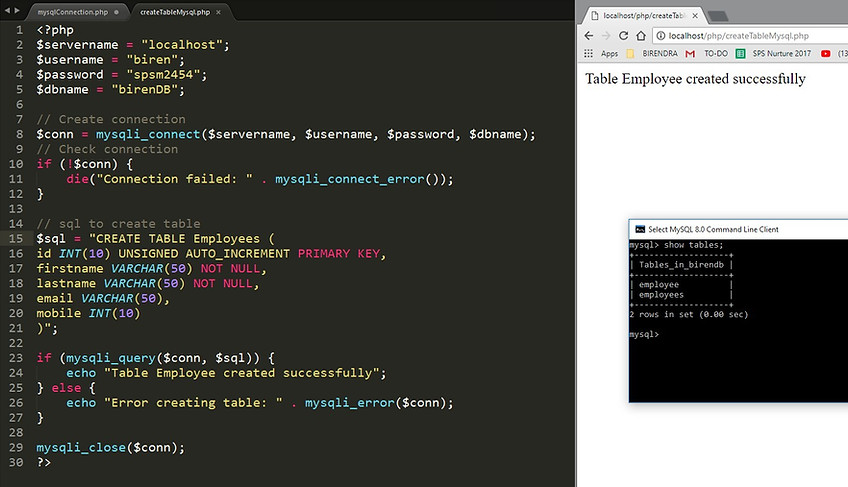Click 'PRIMARY KEY' on line 16
848x487 pixels.
[x=338, y=254]
